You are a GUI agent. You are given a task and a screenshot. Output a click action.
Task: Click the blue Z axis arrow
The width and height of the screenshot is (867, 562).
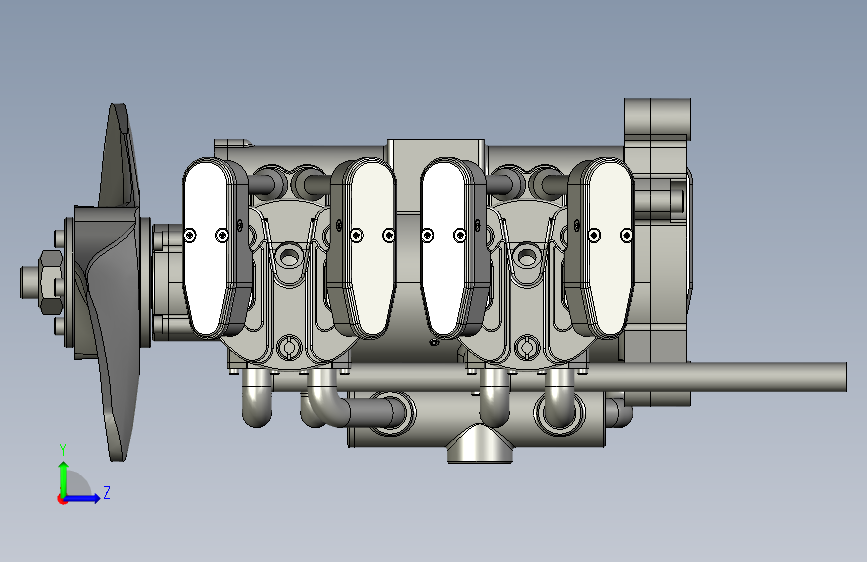[x=82, y=498]
